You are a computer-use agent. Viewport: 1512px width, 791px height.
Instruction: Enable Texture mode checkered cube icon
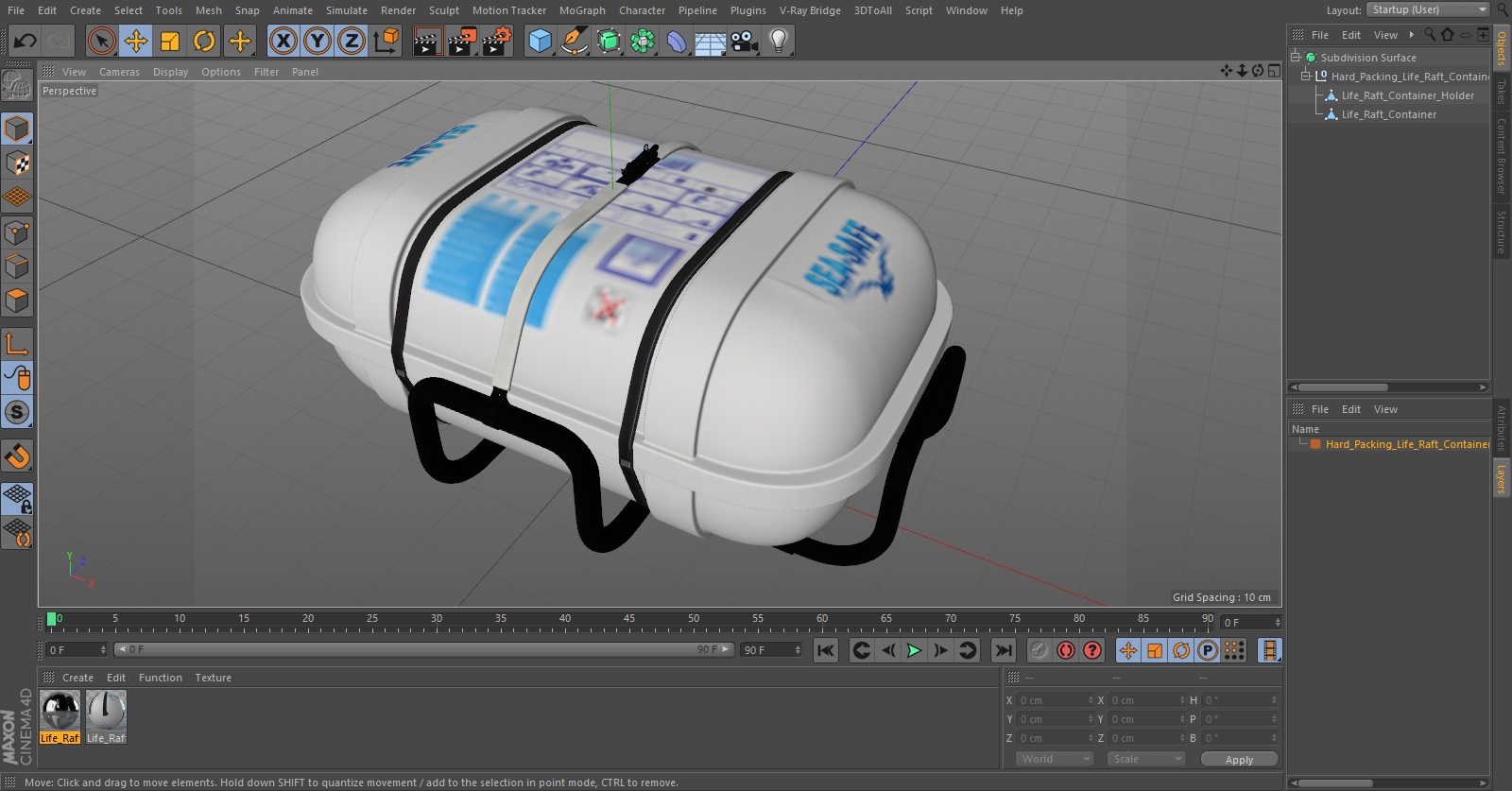coord(17,163)
